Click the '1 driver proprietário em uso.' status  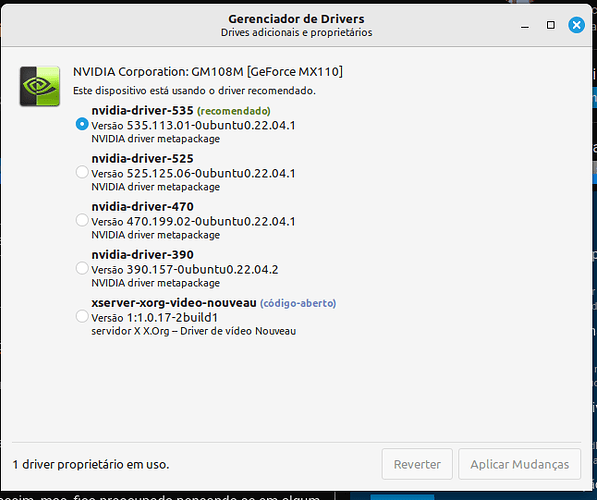tap(91, 465)
